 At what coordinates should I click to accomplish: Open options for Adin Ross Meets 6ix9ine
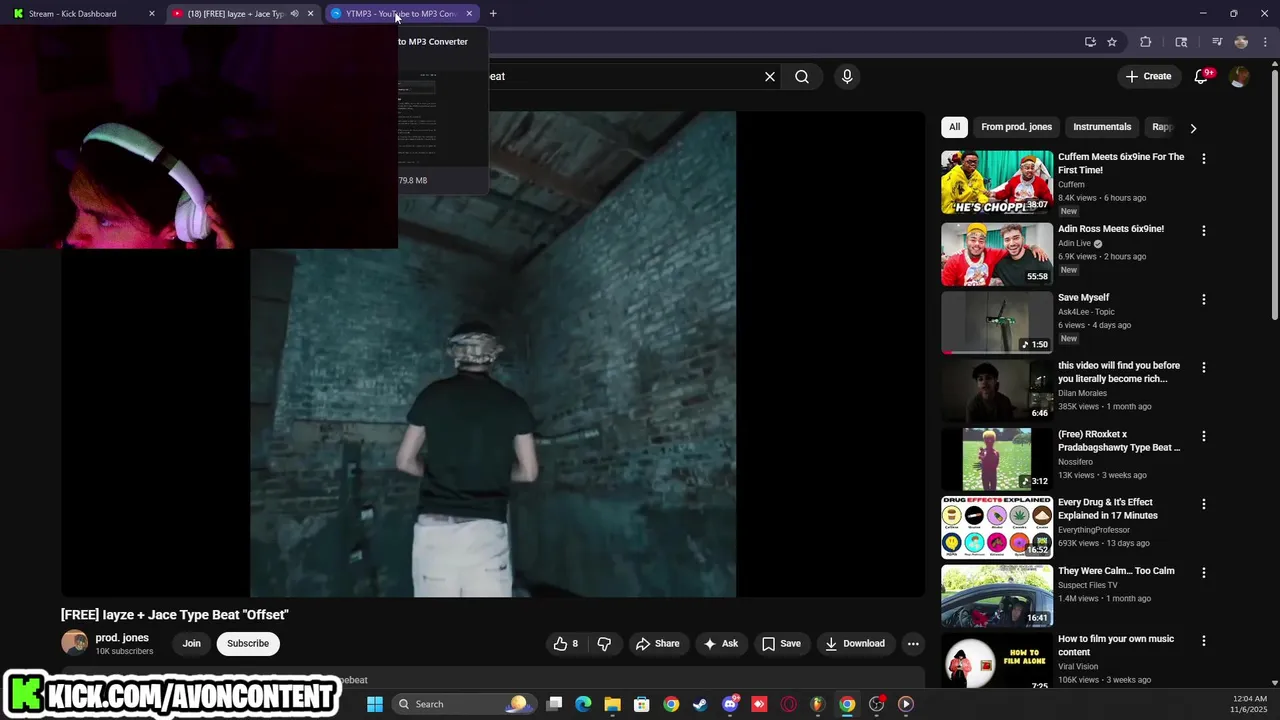click(1204, 231)
